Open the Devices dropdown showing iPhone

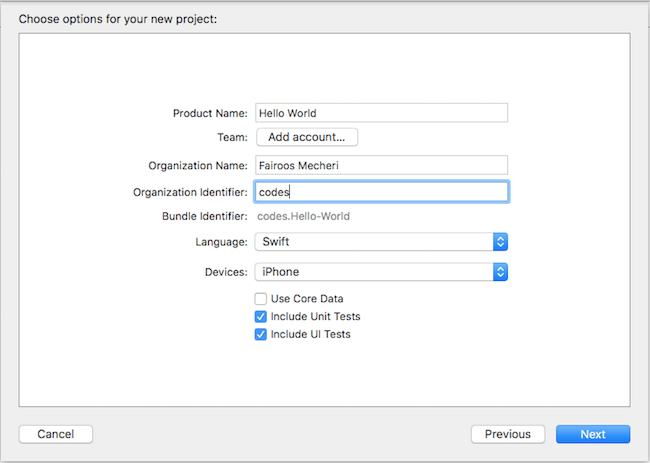tap(375, 272)
